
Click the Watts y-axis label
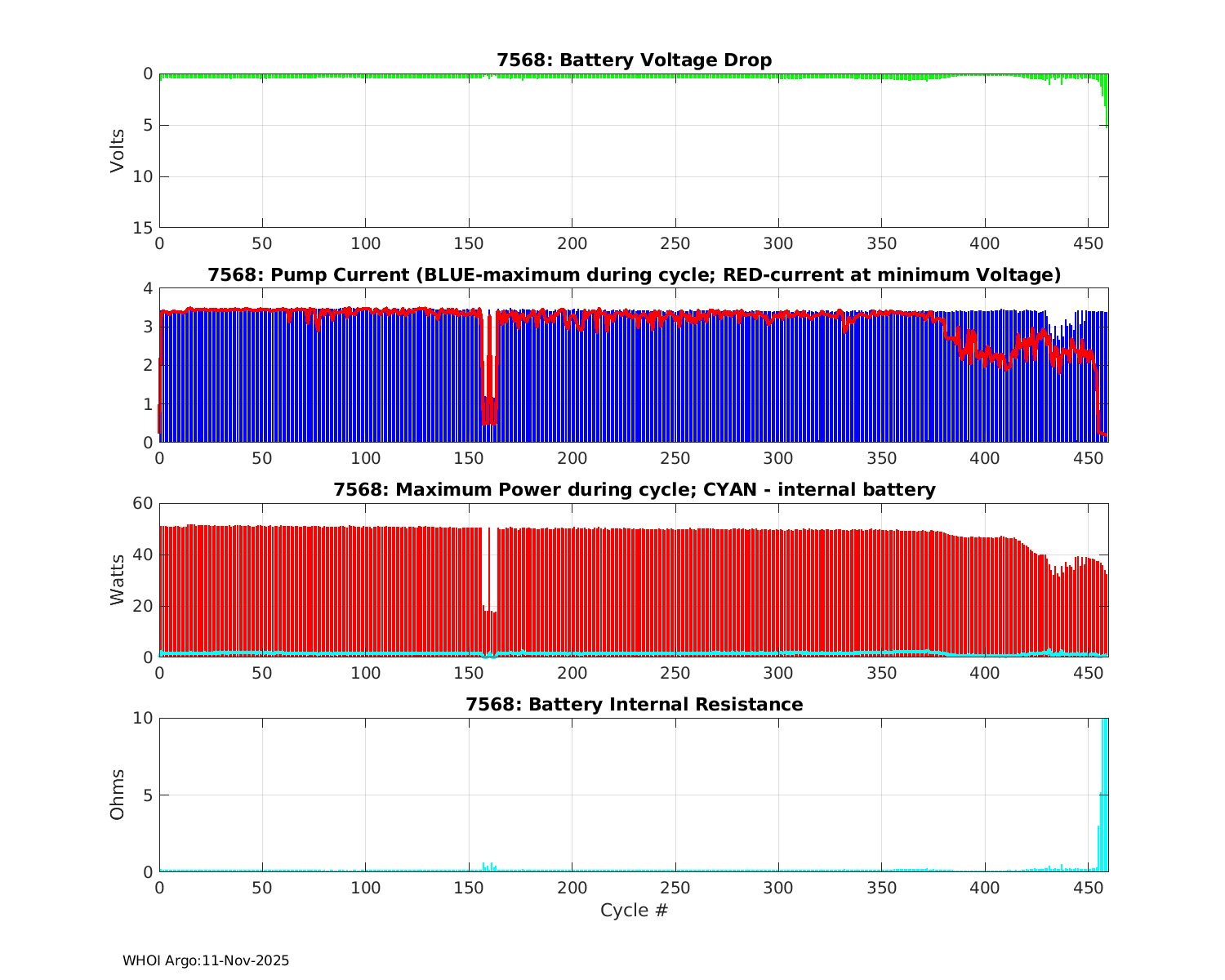point(118,580)
